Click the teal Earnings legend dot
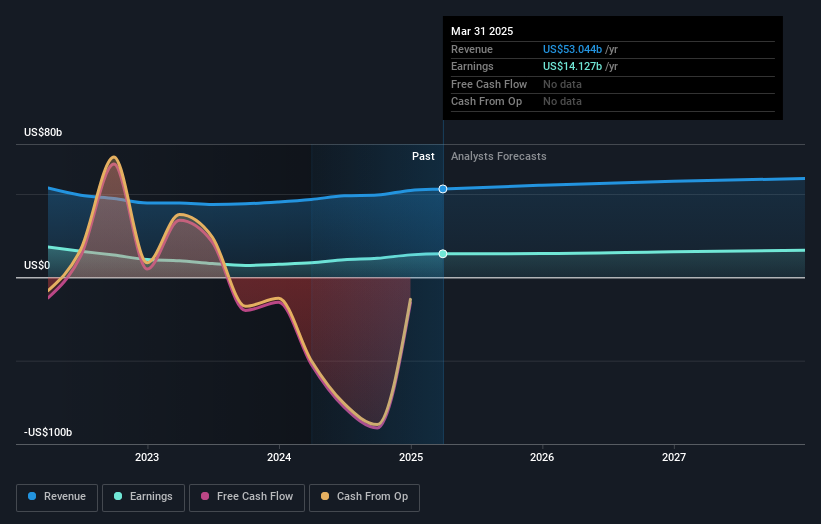The height and width of the screenshot is (524, 821). coord(118,496)
